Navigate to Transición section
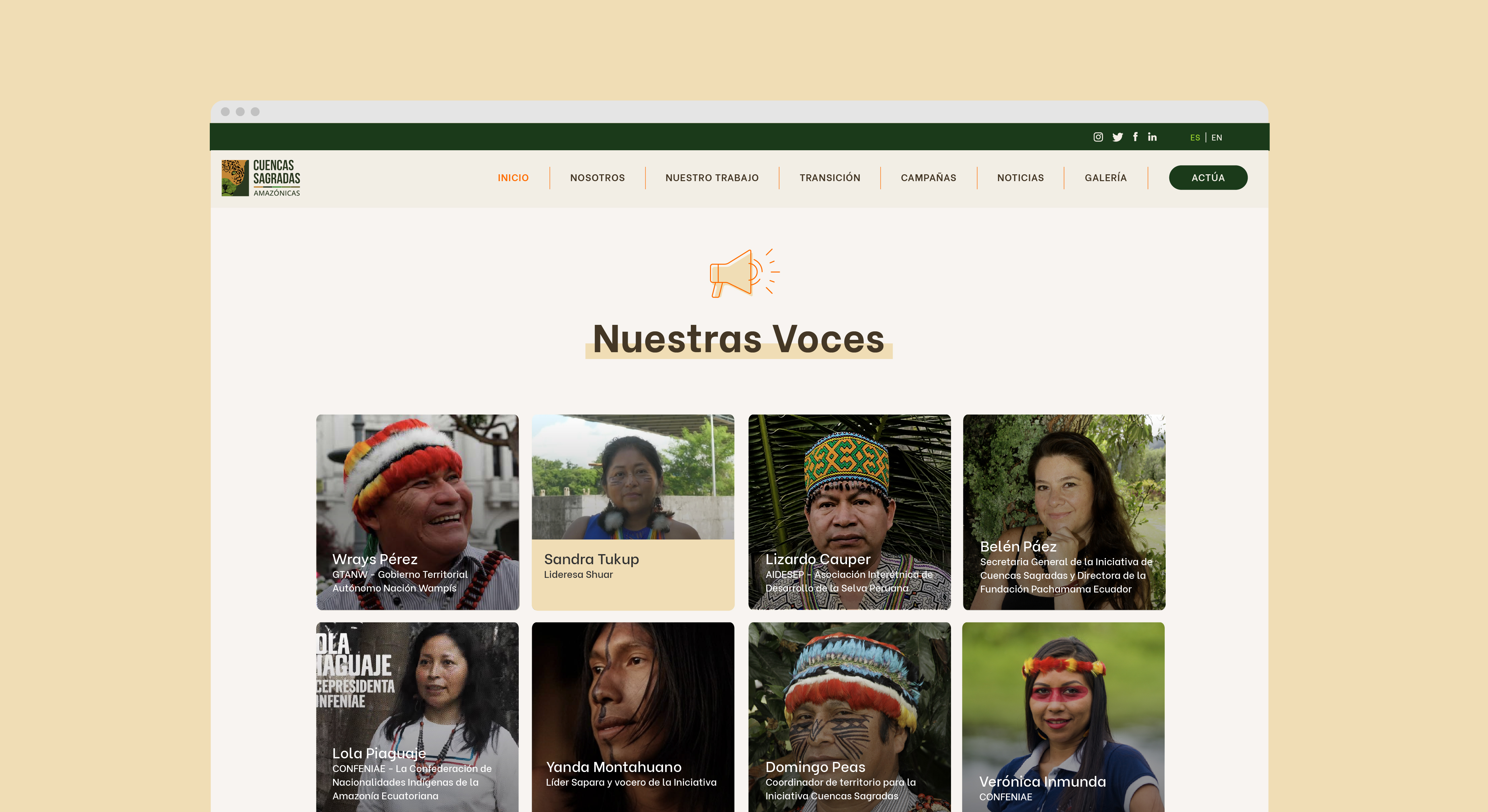 click(829, 178)
